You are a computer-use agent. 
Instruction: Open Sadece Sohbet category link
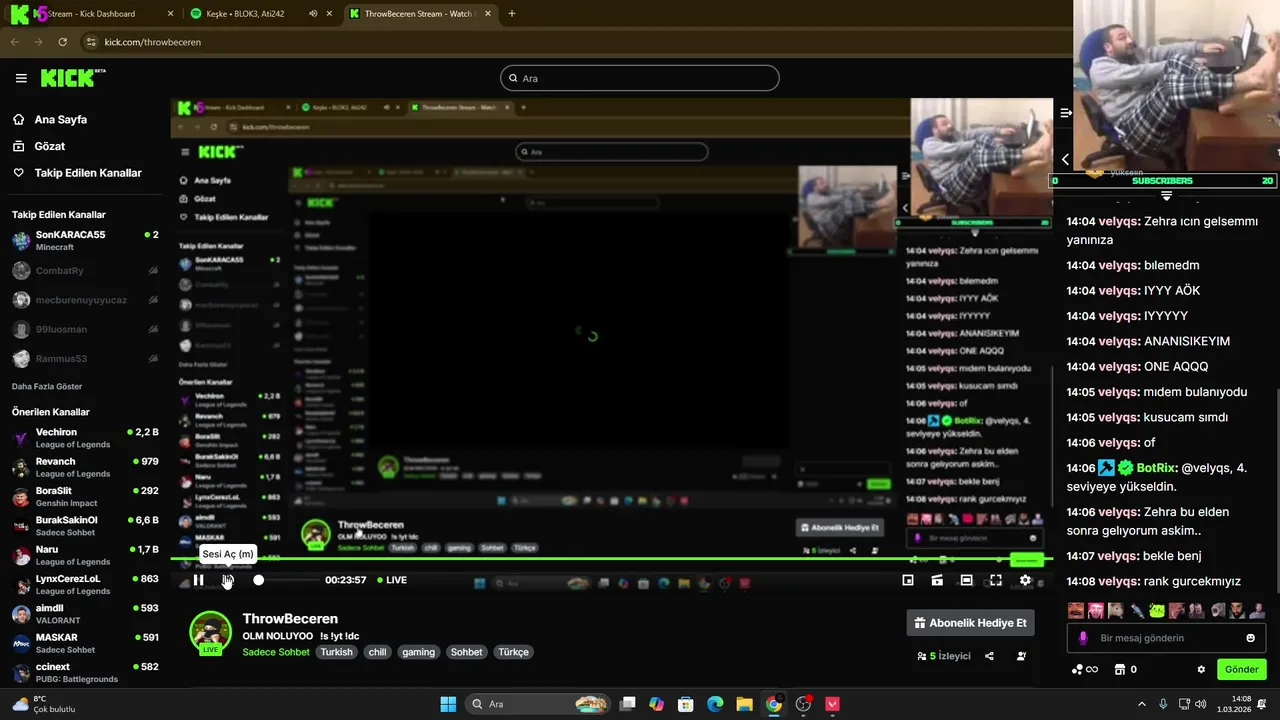point(276,652)
